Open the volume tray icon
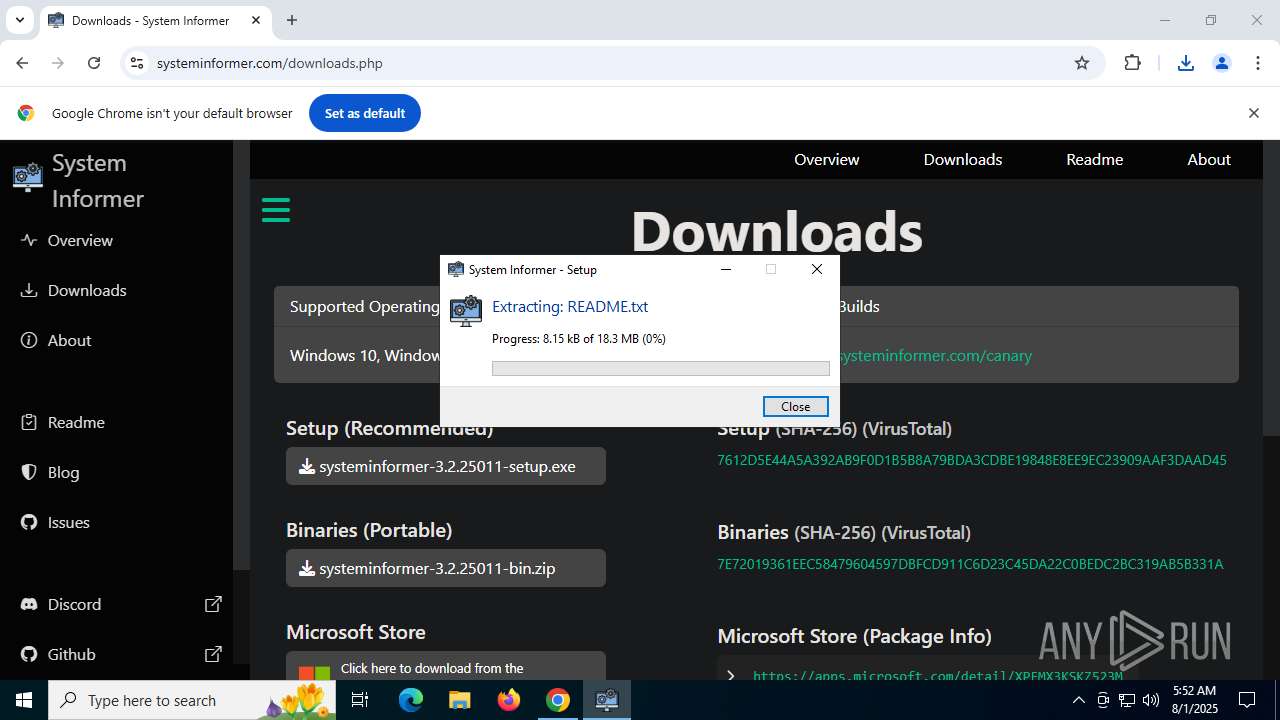Image resolution: width=1280 pixels, height=720 pixels. coord(1151,700)
